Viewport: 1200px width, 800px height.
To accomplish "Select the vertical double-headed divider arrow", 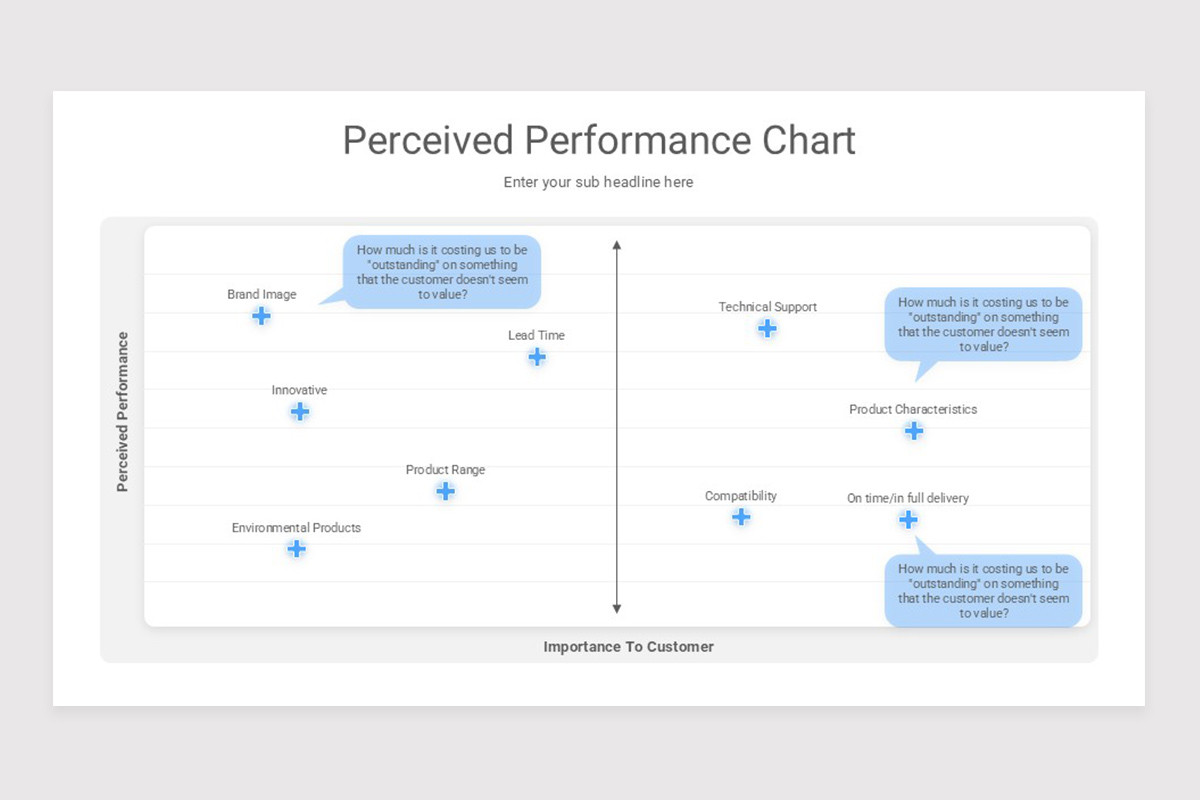I will [617, 427].
